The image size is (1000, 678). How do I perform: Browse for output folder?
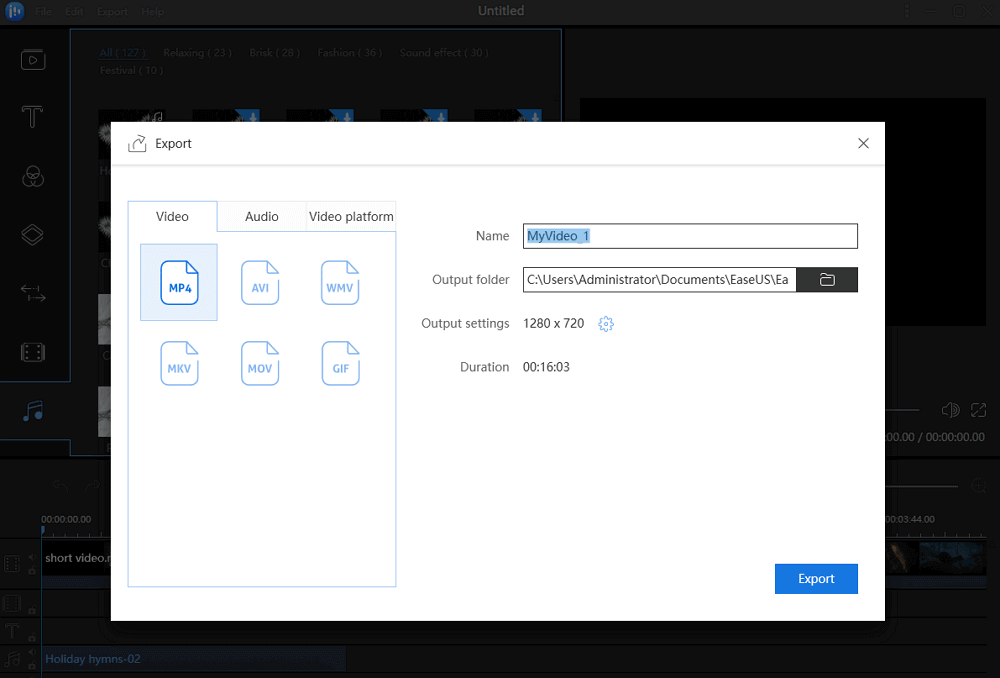(x=827, y=279)
